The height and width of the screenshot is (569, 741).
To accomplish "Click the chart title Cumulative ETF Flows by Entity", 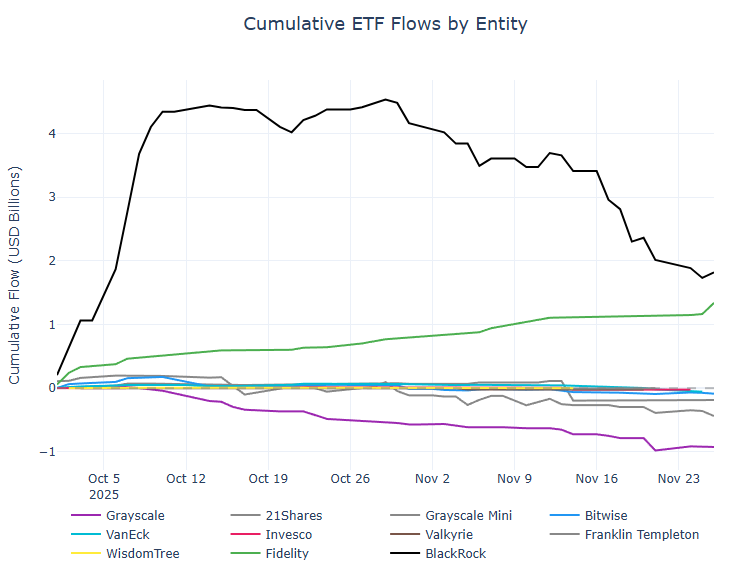I will tap(385, 23).
